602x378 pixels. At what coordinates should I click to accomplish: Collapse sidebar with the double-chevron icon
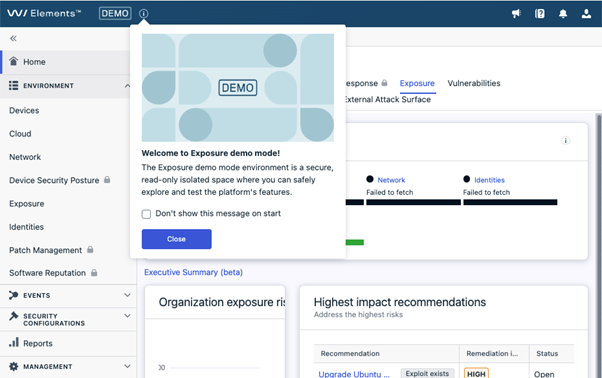pos(13,38)
